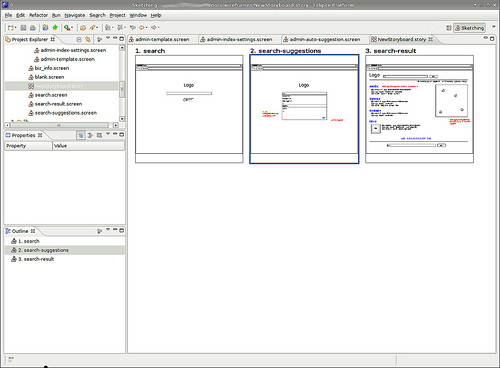500x368 pixels.
Task: Select the '2. search-suggestions' storyboard thumbnail
Action: click(x=304, y=109)
